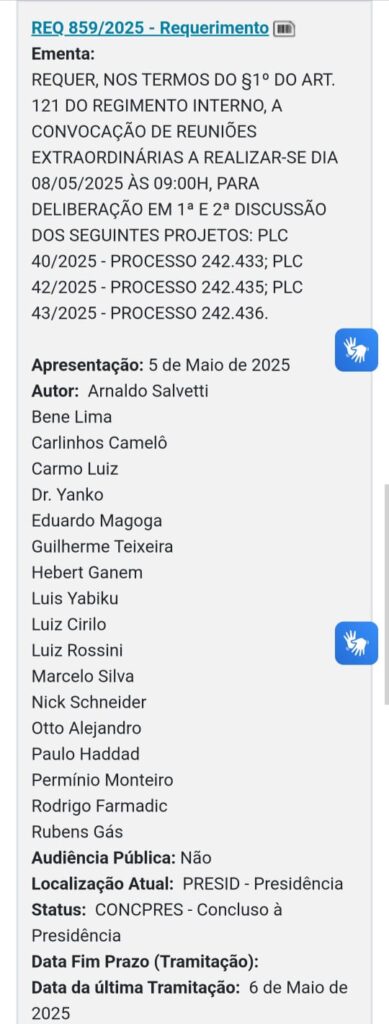Open Libras hand icon beside Luiz Rossini
The width and height of the screenshot is (389, 1024).
point(356,643)
